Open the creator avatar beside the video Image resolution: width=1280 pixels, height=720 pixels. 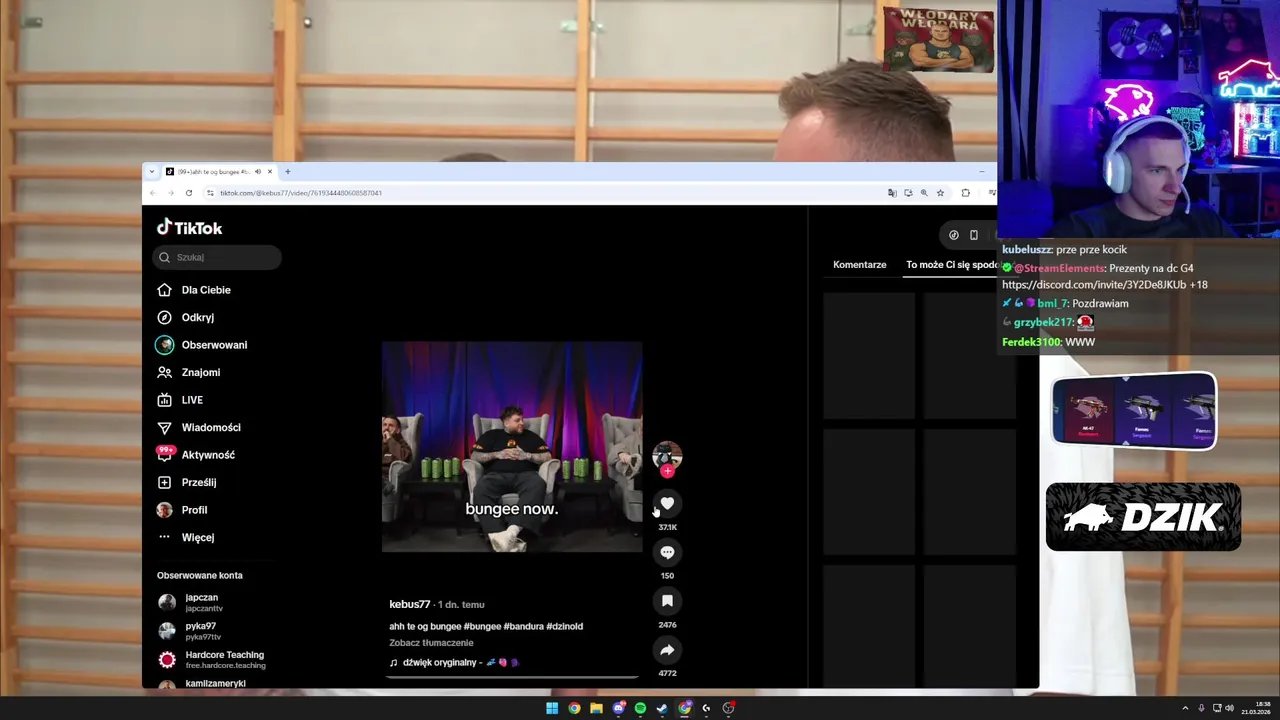[x=667, y=456]
